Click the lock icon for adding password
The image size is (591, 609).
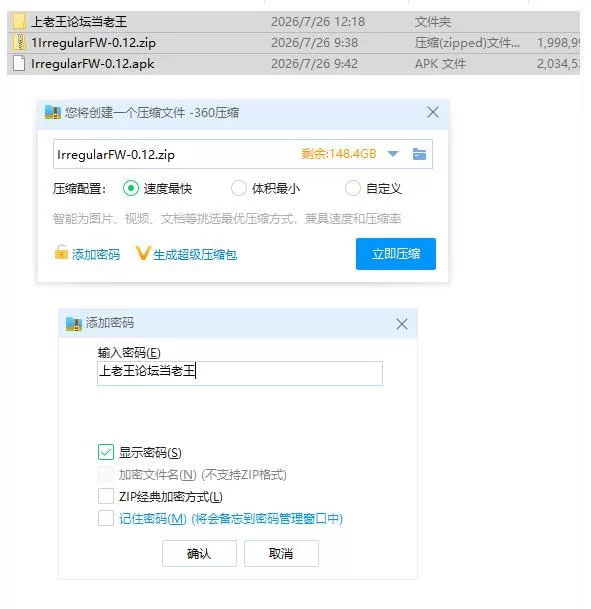tap(61, 252)
